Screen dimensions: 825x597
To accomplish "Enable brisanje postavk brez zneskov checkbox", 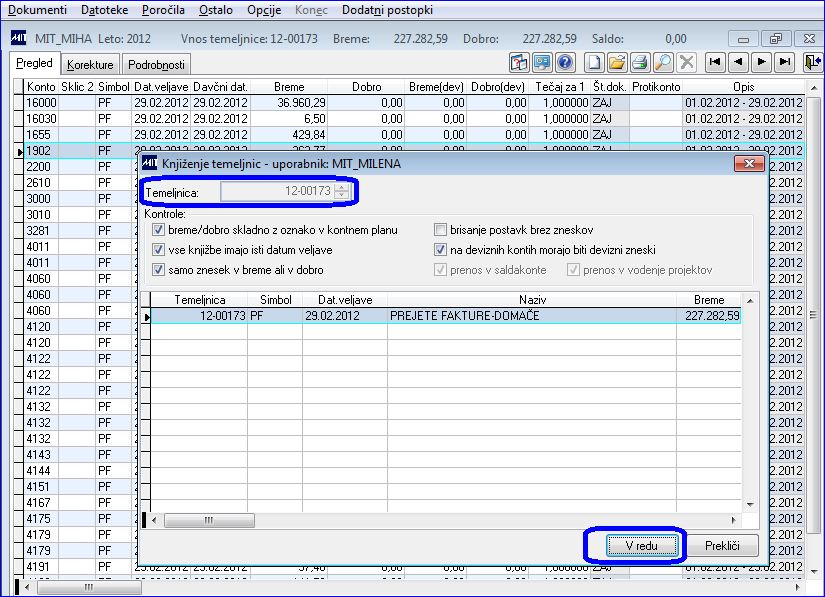I will [x=440, y=230].
